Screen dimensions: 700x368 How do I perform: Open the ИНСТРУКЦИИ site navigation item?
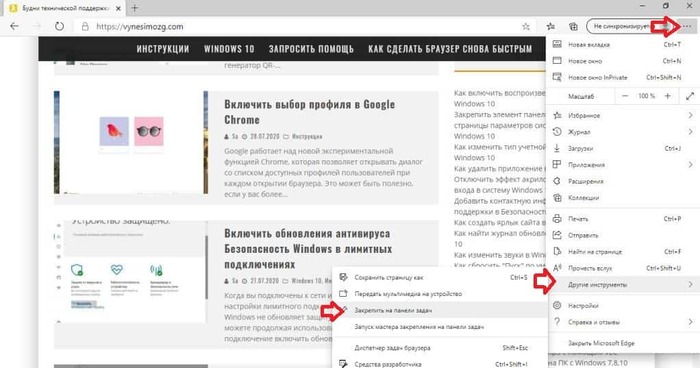click(x=163, y=49)
